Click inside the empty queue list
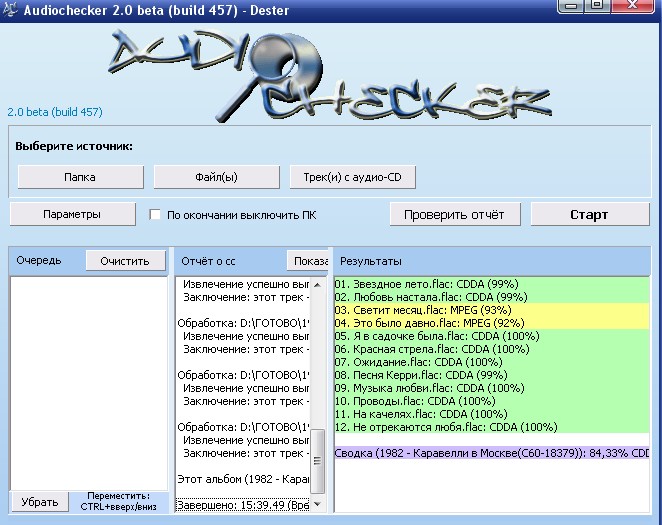 tap(88, 380)
